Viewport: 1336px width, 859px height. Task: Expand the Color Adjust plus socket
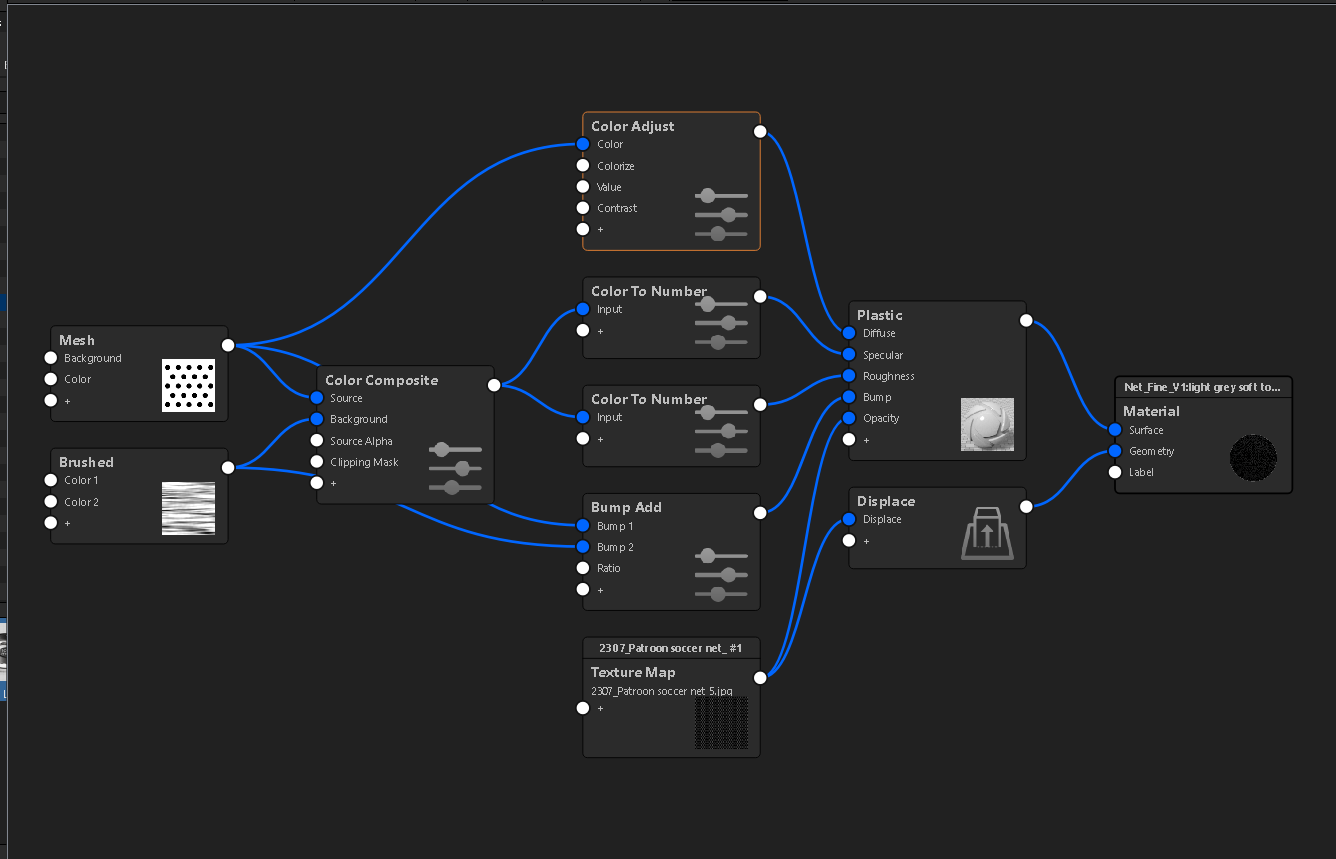pos(583,229)
